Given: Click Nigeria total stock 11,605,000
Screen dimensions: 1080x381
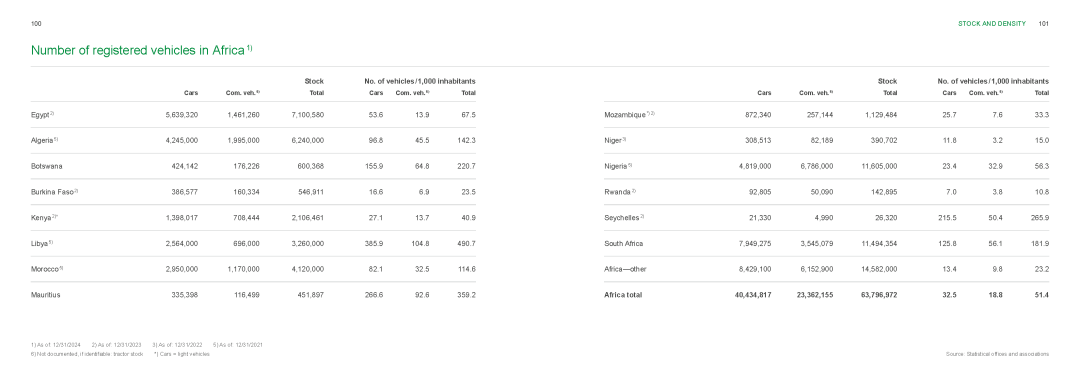Looking at the screenshot, I should 879,166.
